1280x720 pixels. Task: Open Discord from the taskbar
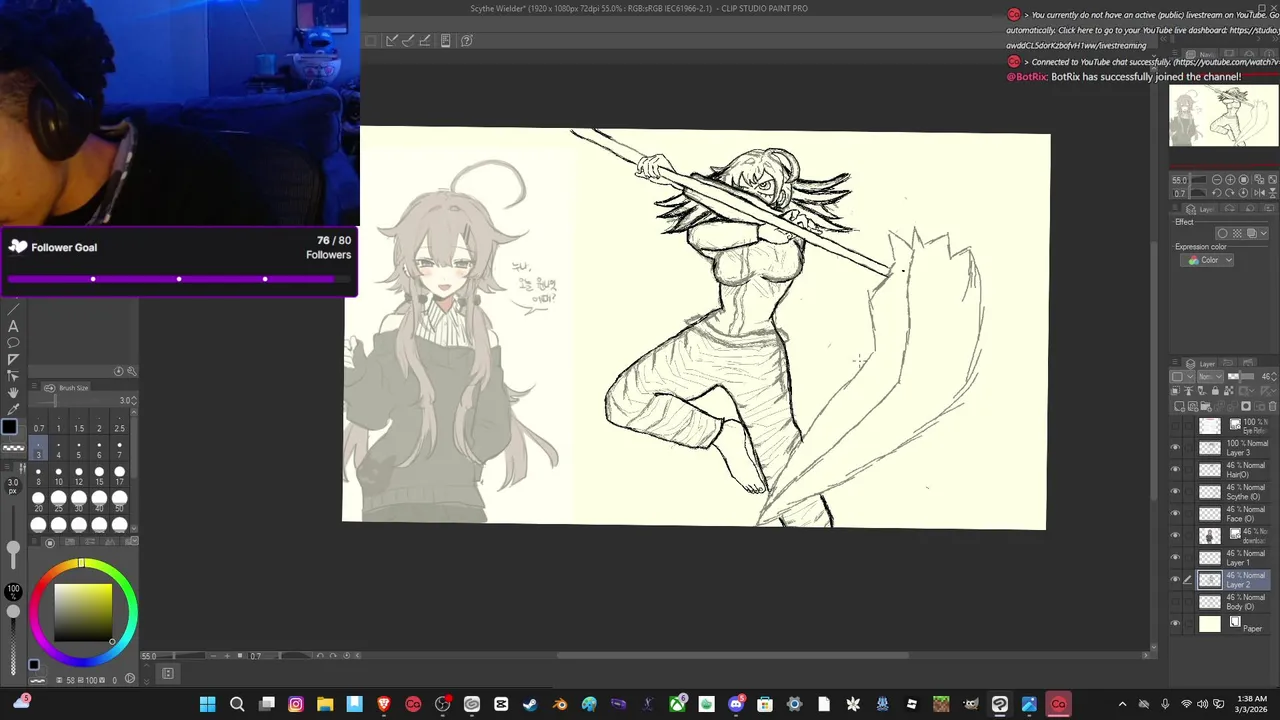[x=736, y=704]
